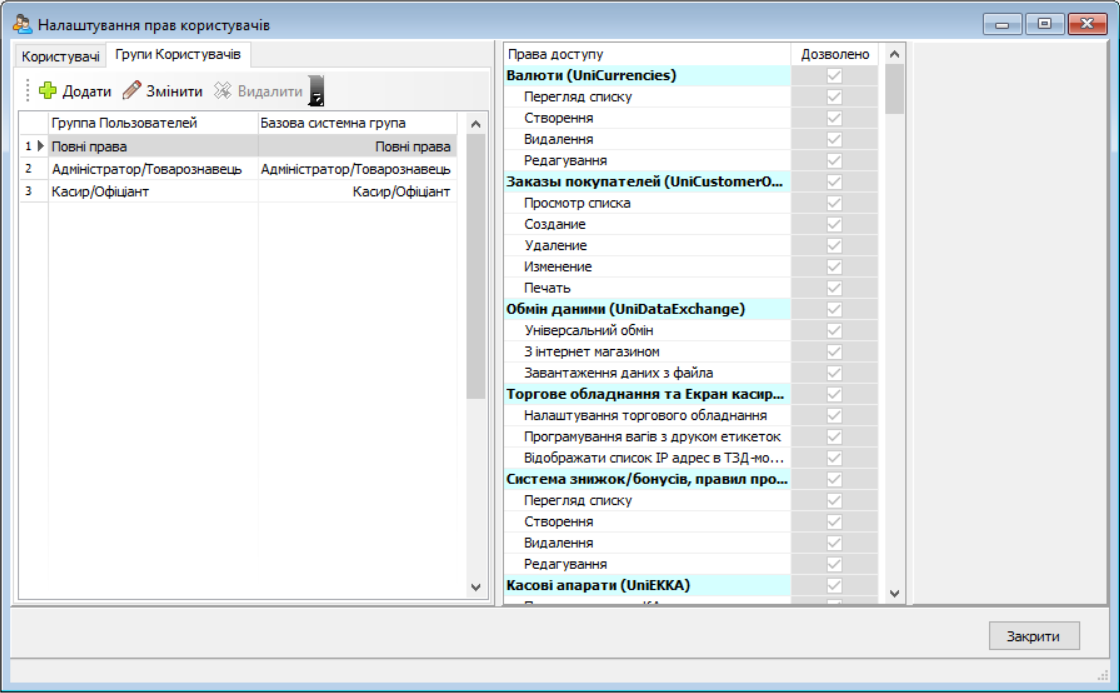Click the Права доступу column header
This screenshot has height=693, width=1120.
click(647, 54)
